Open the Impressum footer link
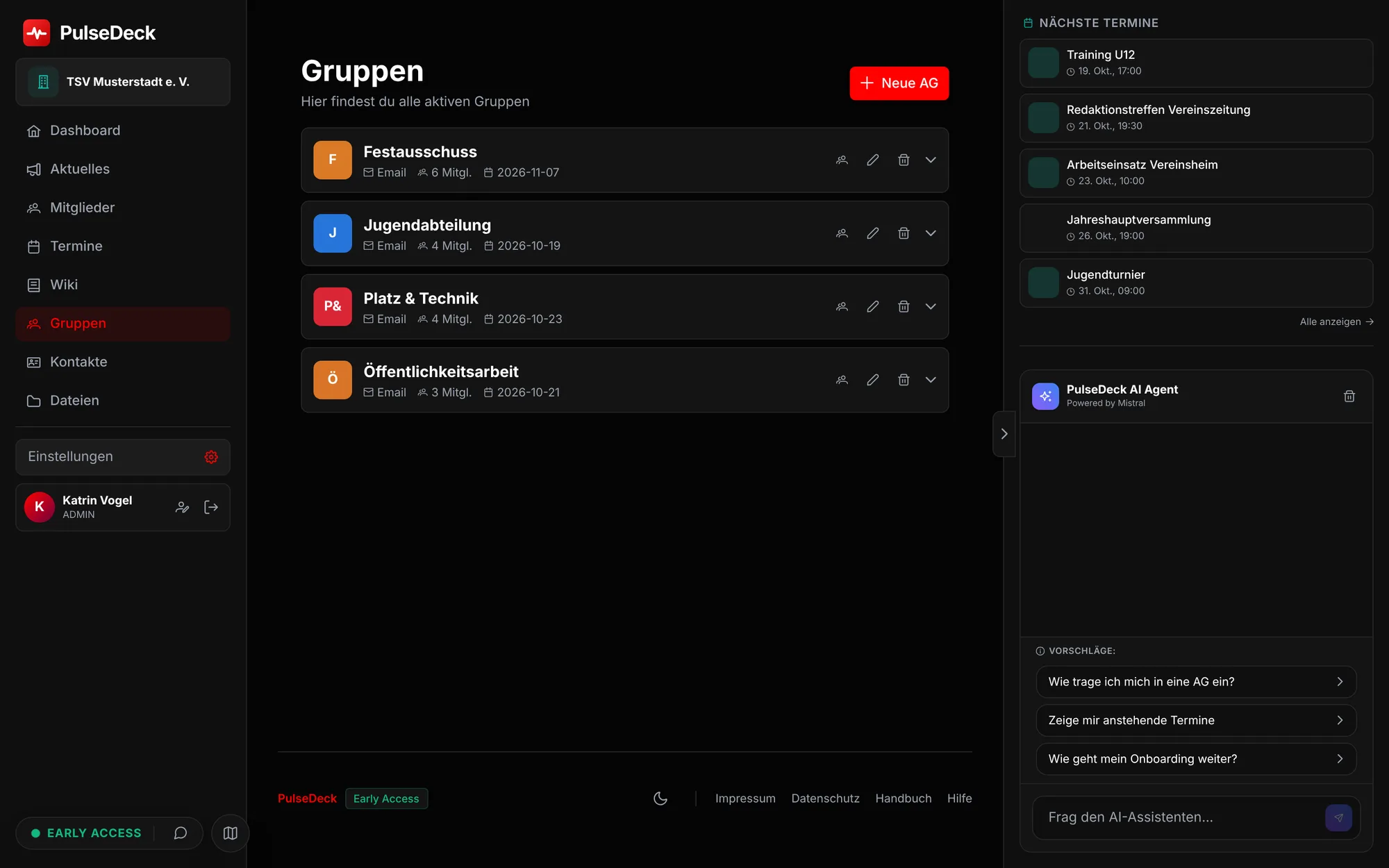This screenshot has height=868, width=1389. 745,799
